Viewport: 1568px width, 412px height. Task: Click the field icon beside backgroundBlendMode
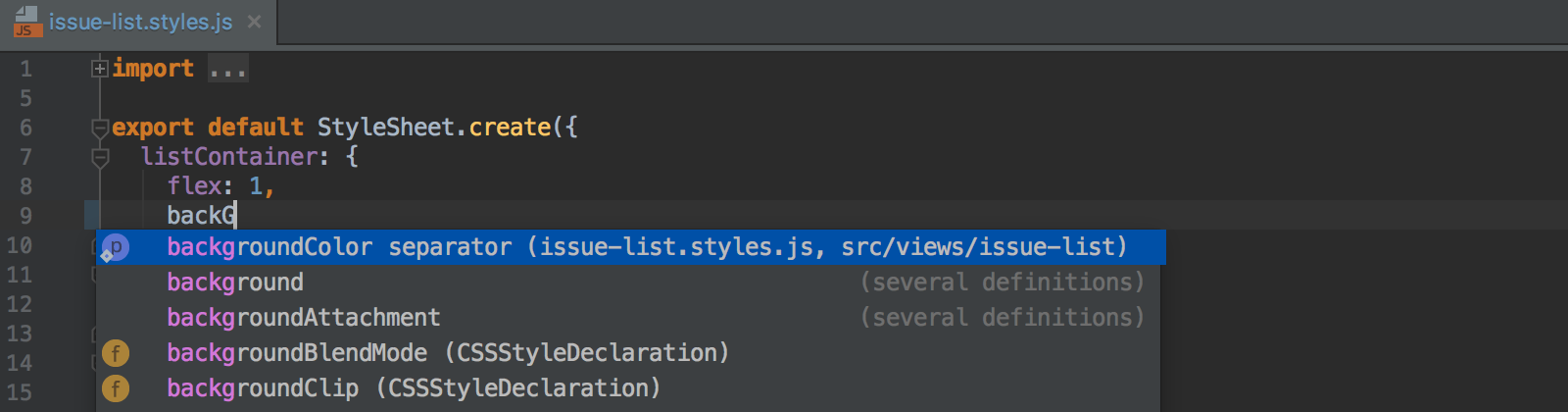[x=116, y=353]
